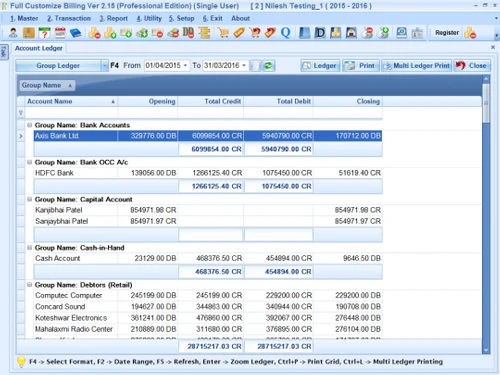Click the Register toolbar button
500x375 pixels.
coord(447,33)
